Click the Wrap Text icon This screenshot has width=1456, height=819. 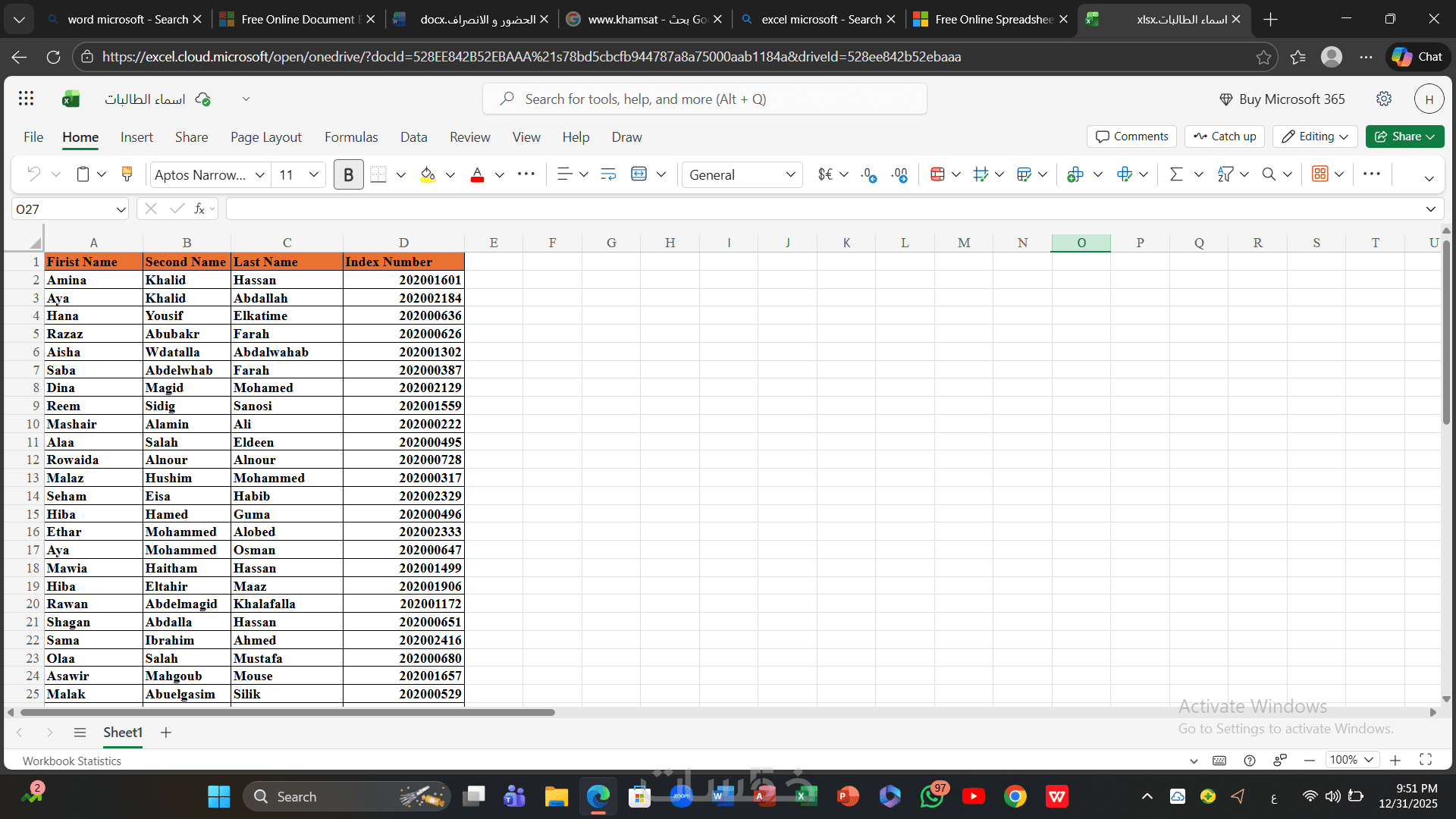[x=608, y=174]
